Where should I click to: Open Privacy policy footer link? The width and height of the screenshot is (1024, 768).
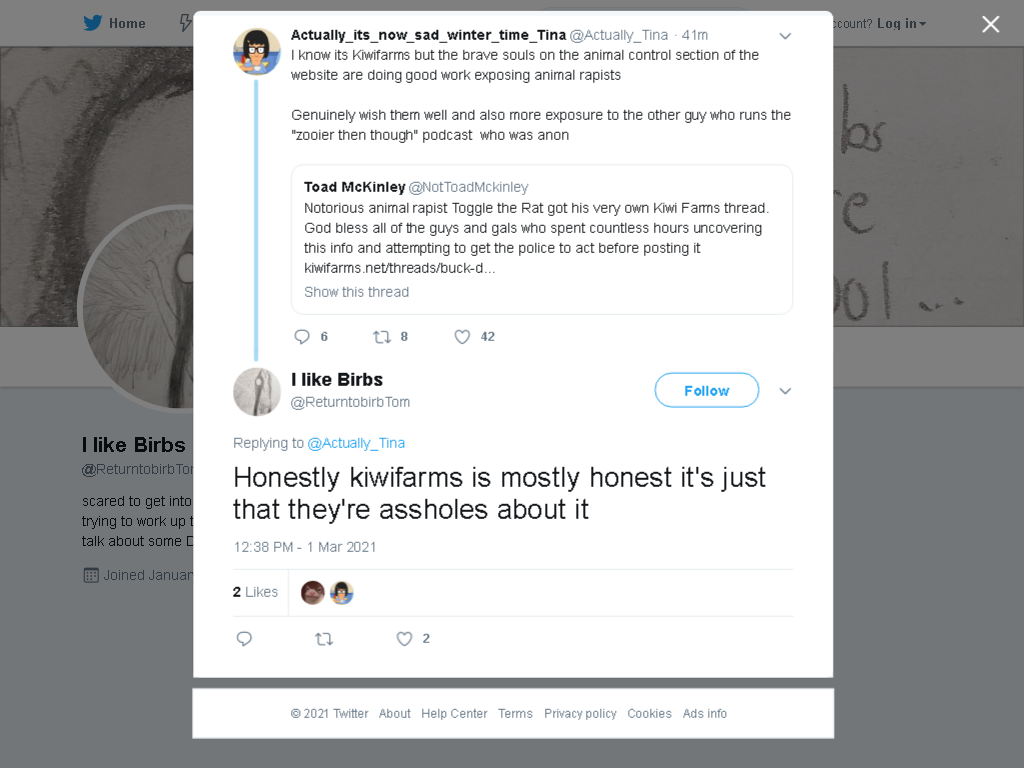tap(580, 713)
